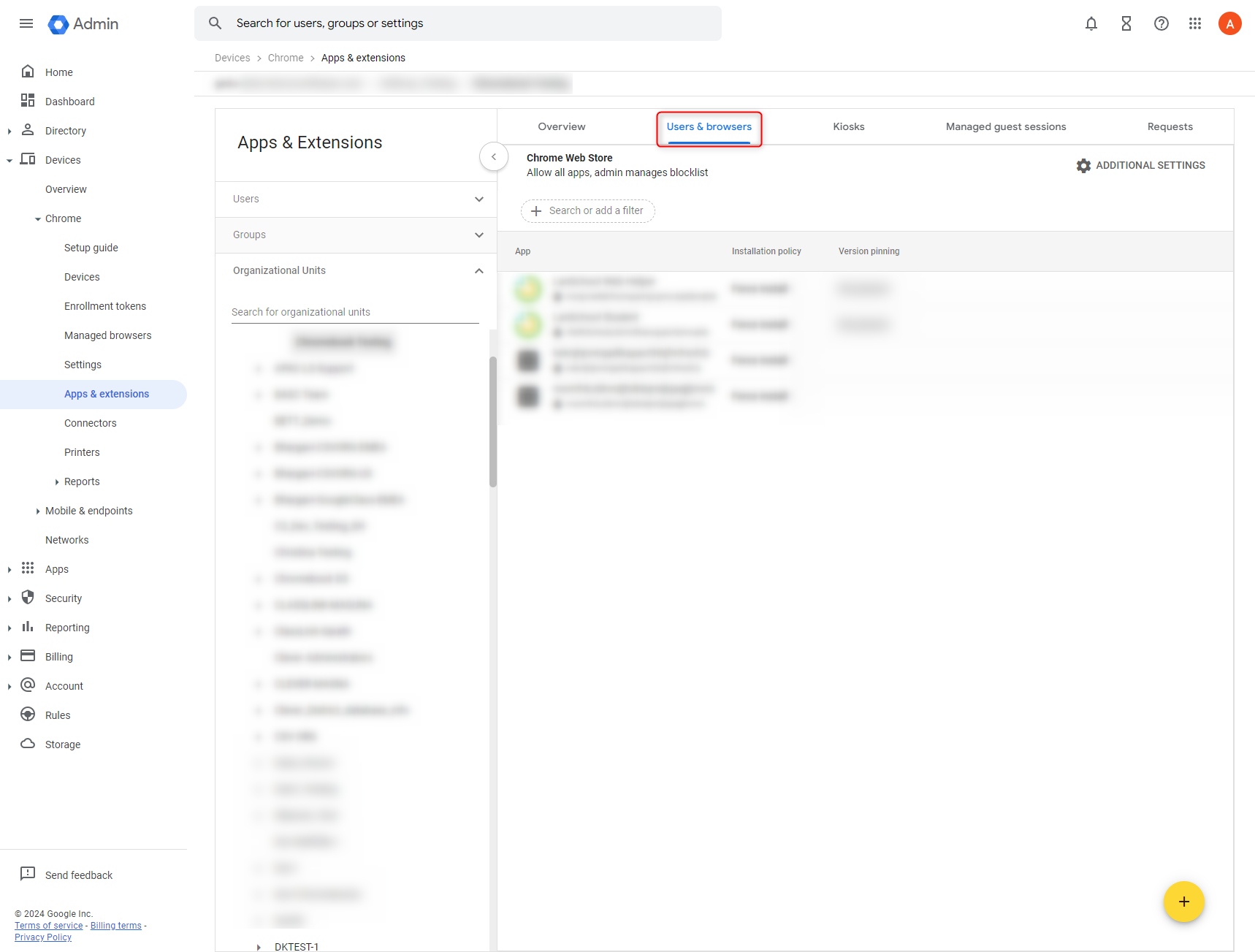Open the main hamburger menu
Image resolution: width=1255 pixels, height=952 pixels.
(26, 23)
